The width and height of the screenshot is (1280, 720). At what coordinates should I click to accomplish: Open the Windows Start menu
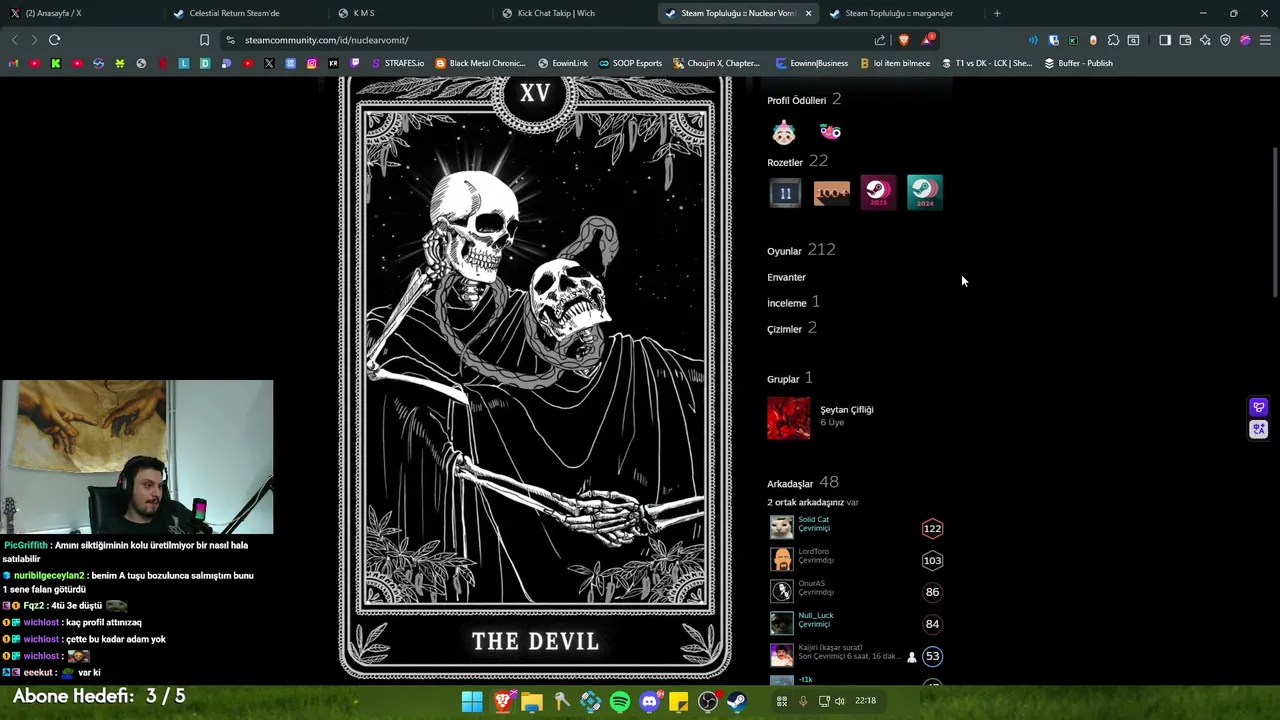pos(472,702)
